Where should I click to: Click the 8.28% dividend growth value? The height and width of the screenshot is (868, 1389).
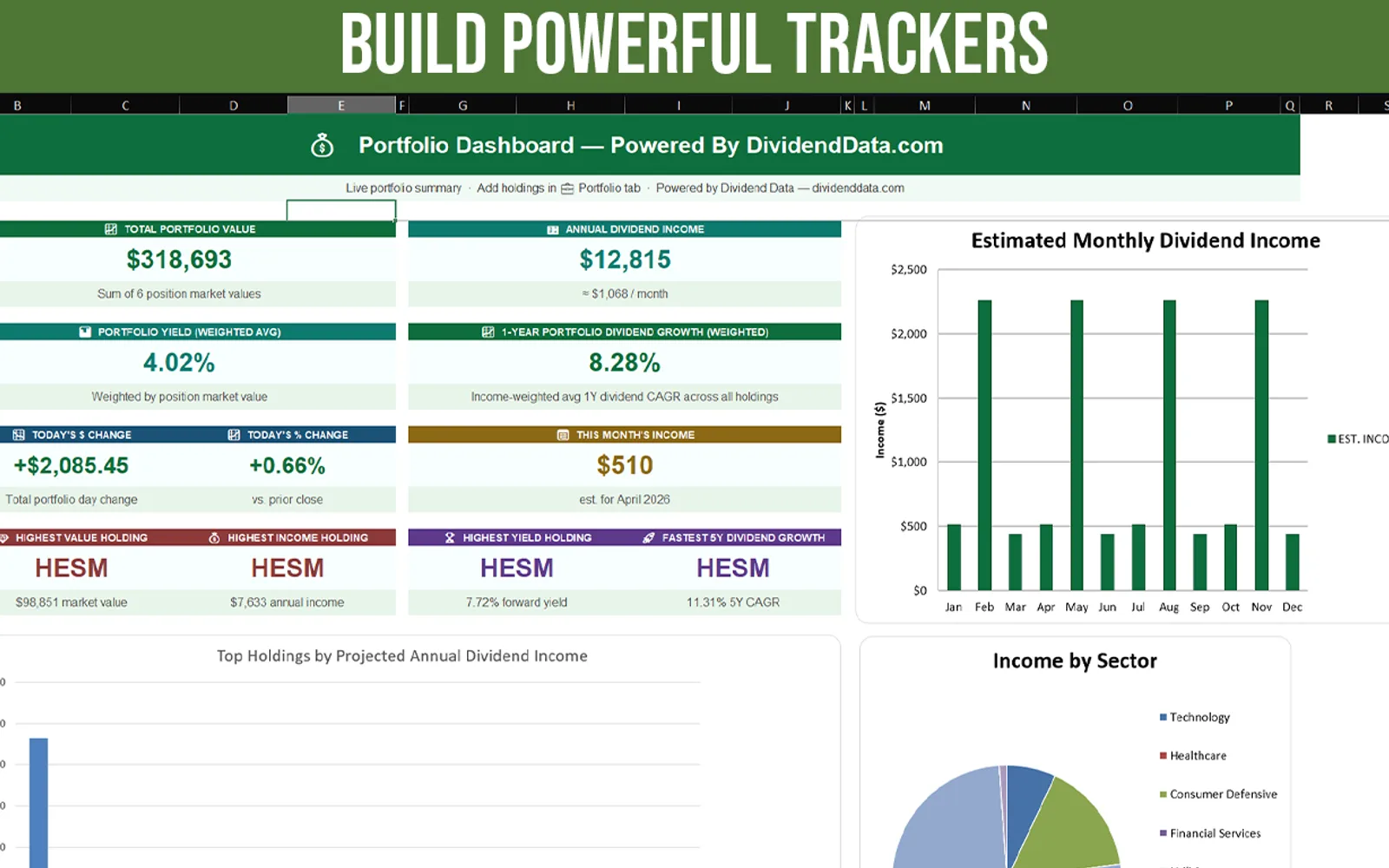point(625,363)
